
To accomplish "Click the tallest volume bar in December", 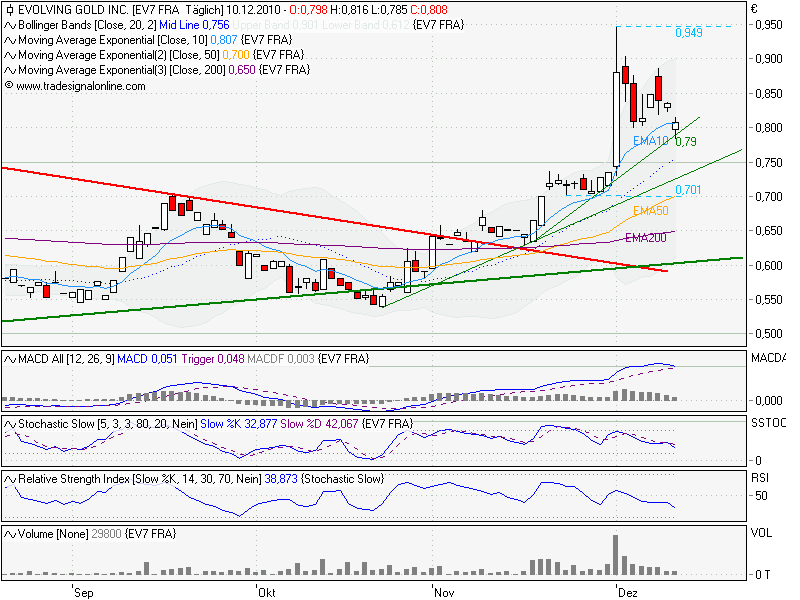I will pyautogui.click(x=614, y=555).
